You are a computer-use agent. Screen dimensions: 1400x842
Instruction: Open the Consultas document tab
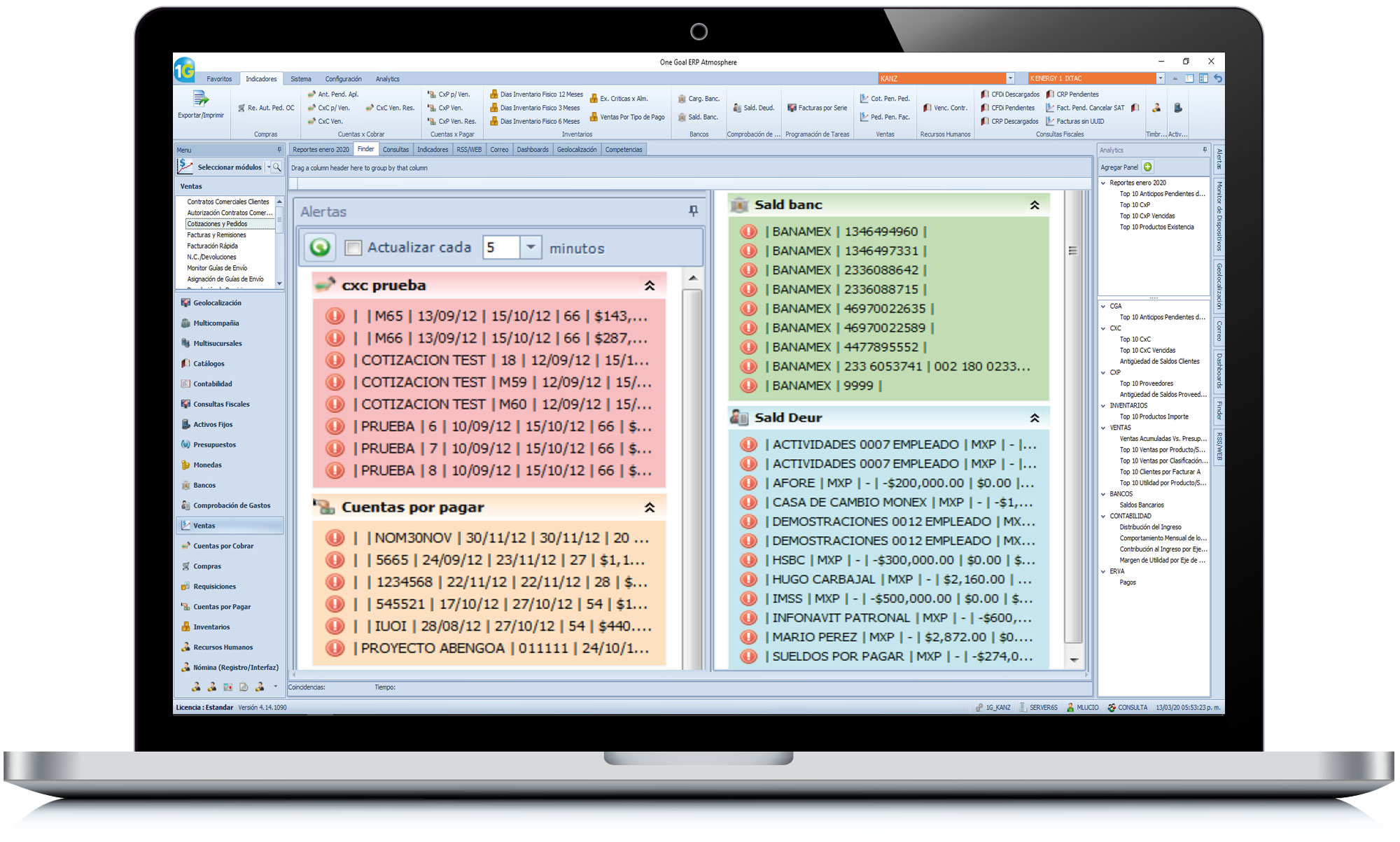[395, 150]
